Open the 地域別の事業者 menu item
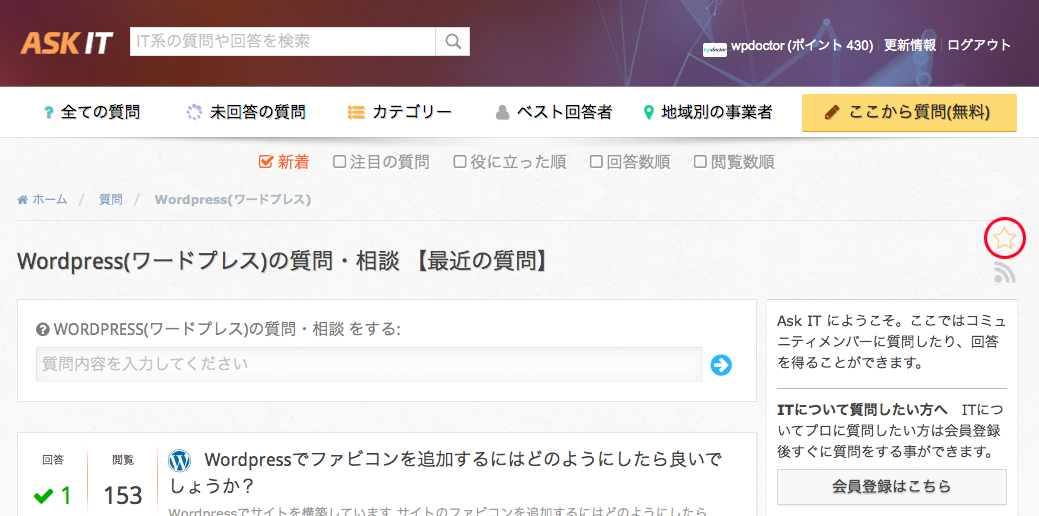 tap(708, 113)
